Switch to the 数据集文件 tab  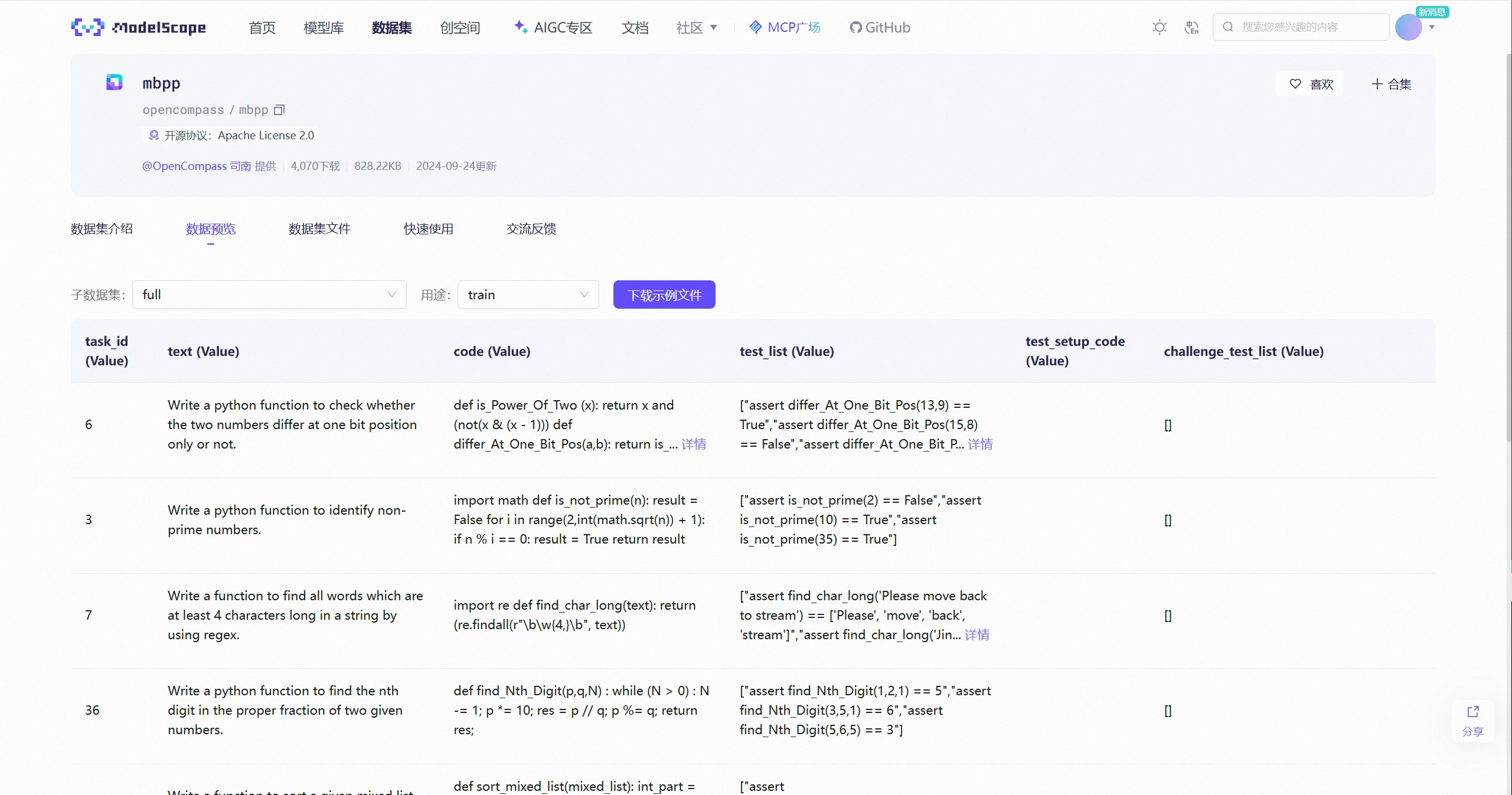coord(319,228)
